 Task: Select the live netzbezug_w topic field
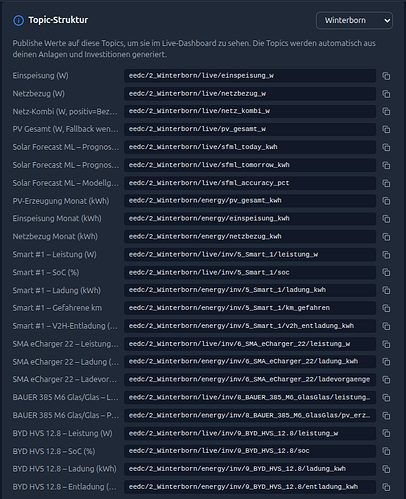pos(250,94)
